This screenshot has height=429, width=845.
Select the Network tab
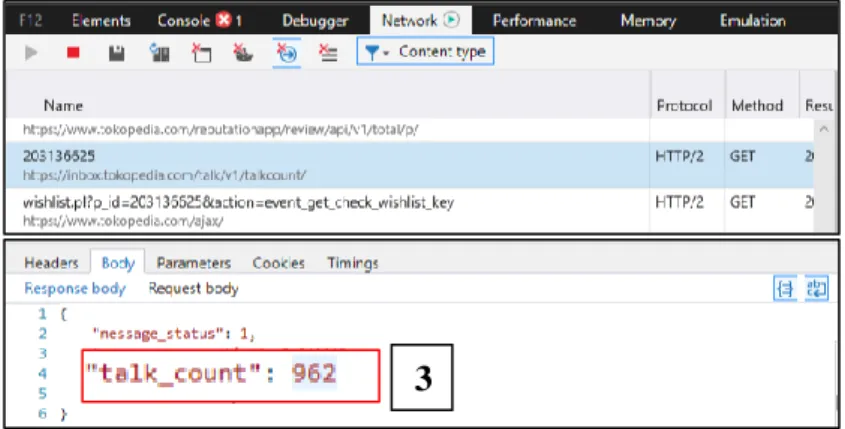420,20
